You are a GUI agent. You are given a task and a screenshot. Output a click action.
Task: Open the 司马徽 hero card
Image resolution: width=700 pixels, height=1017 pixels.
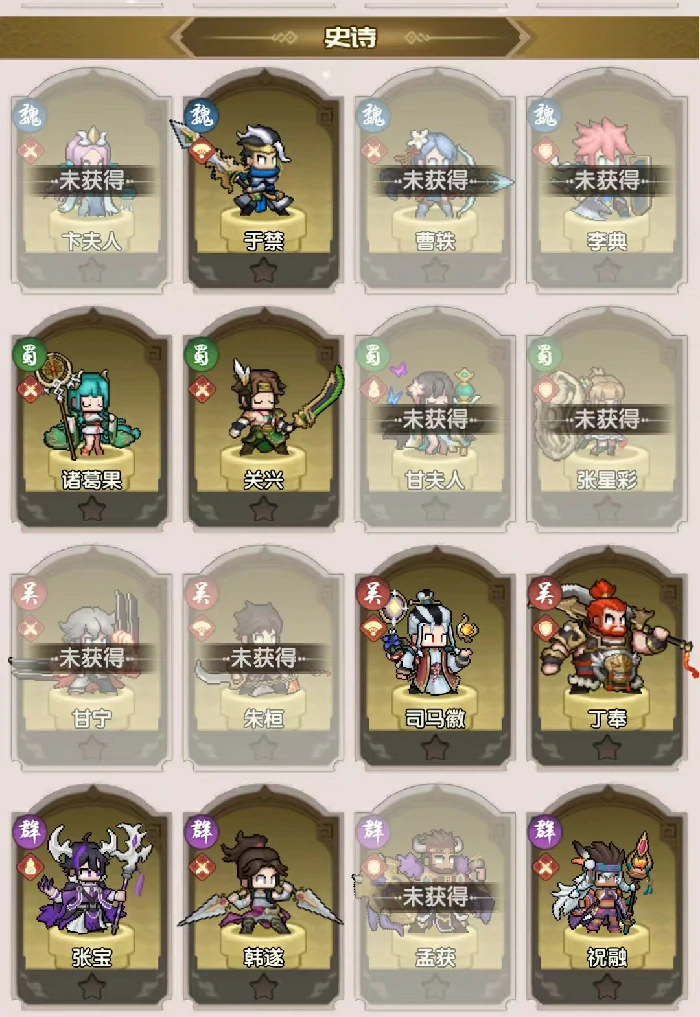(435, 656)
